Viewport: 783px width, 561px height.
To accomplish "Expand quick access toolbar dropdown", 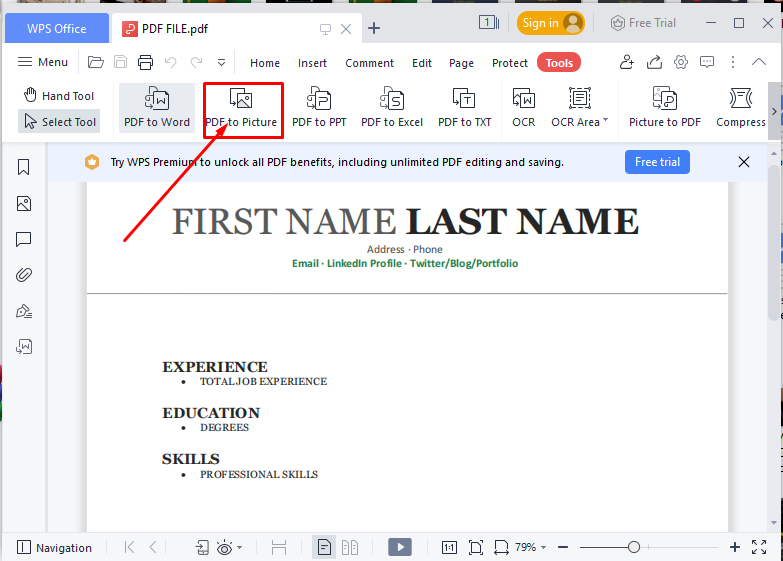I will [x=221, y=63].
